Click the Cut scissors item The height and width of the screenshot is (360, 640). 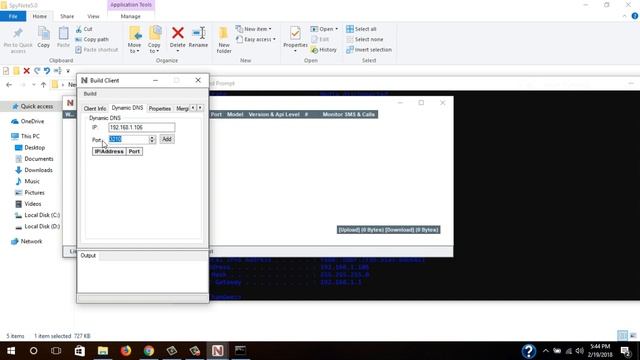click(84, 29)
